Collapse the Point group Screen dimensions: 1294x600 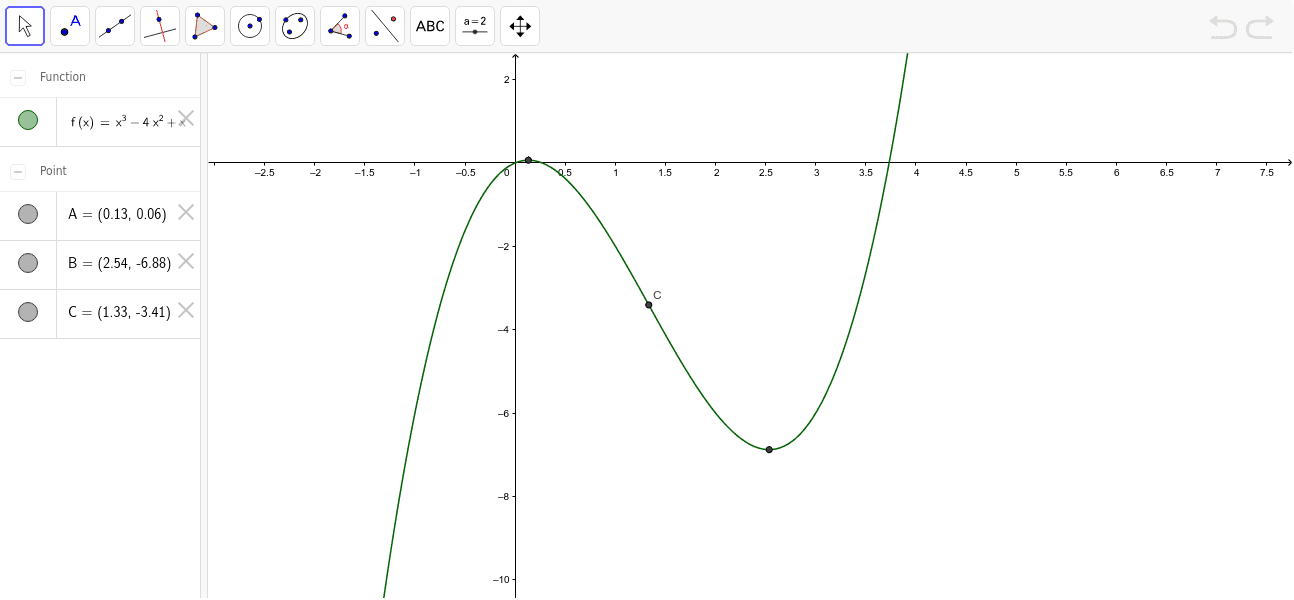(x=18, y=171)
